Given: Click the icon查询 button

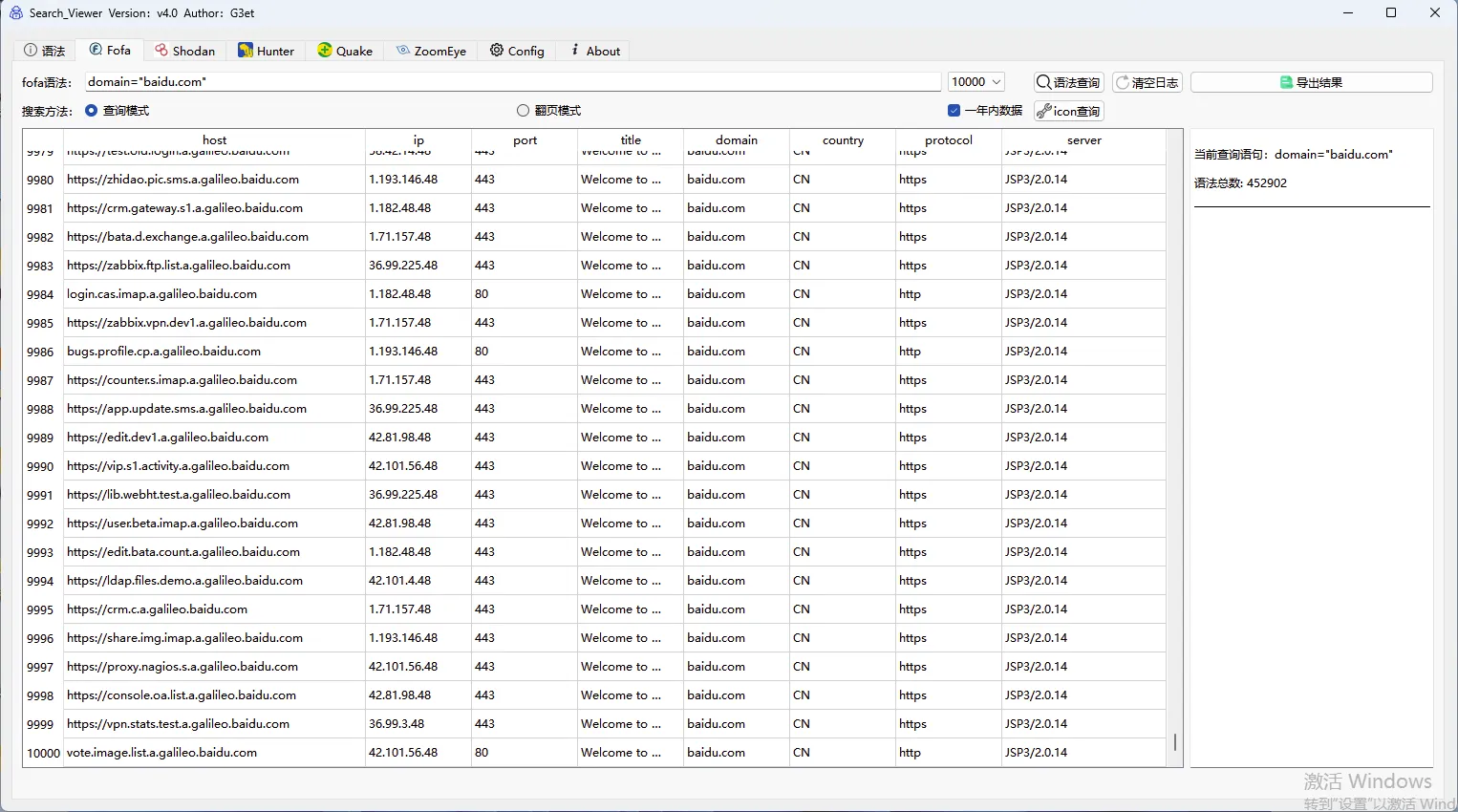Looking at the screenshot, I should (1069, 112).
